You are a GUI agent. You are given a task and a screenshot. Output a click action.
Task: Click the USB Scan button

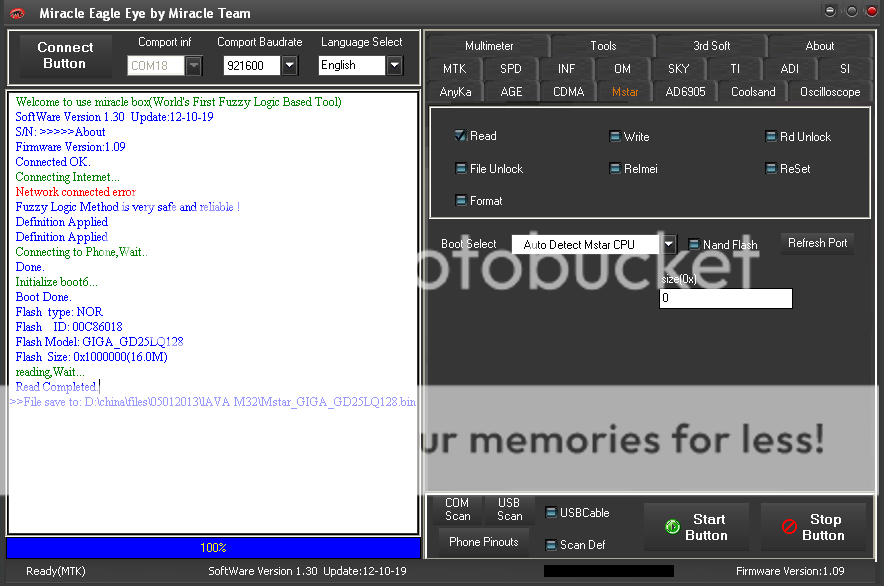pyautogui.click(x=509, y=509)
